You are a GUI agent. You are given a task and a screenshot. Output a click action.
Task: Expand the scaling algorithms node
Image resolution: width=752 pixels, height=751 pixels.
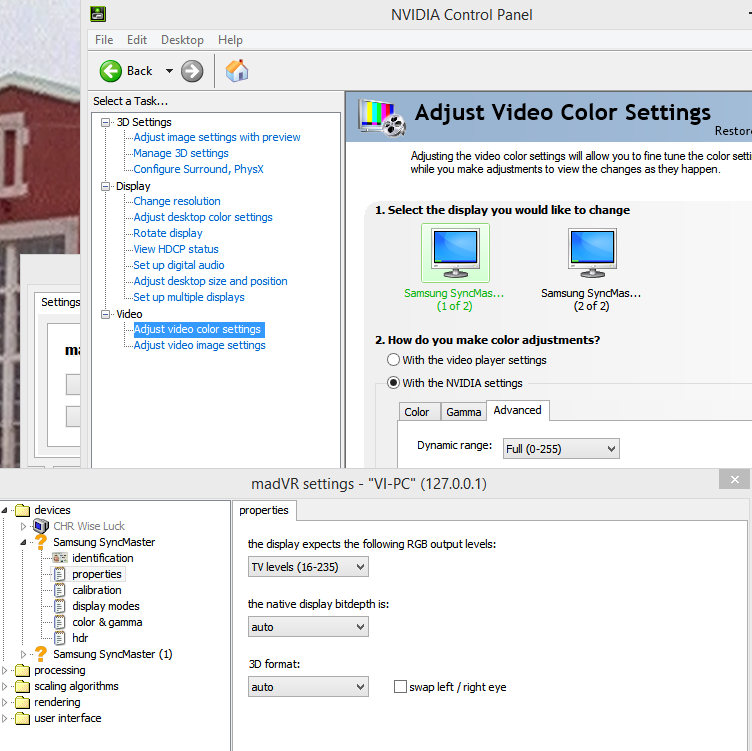point(4,686)
